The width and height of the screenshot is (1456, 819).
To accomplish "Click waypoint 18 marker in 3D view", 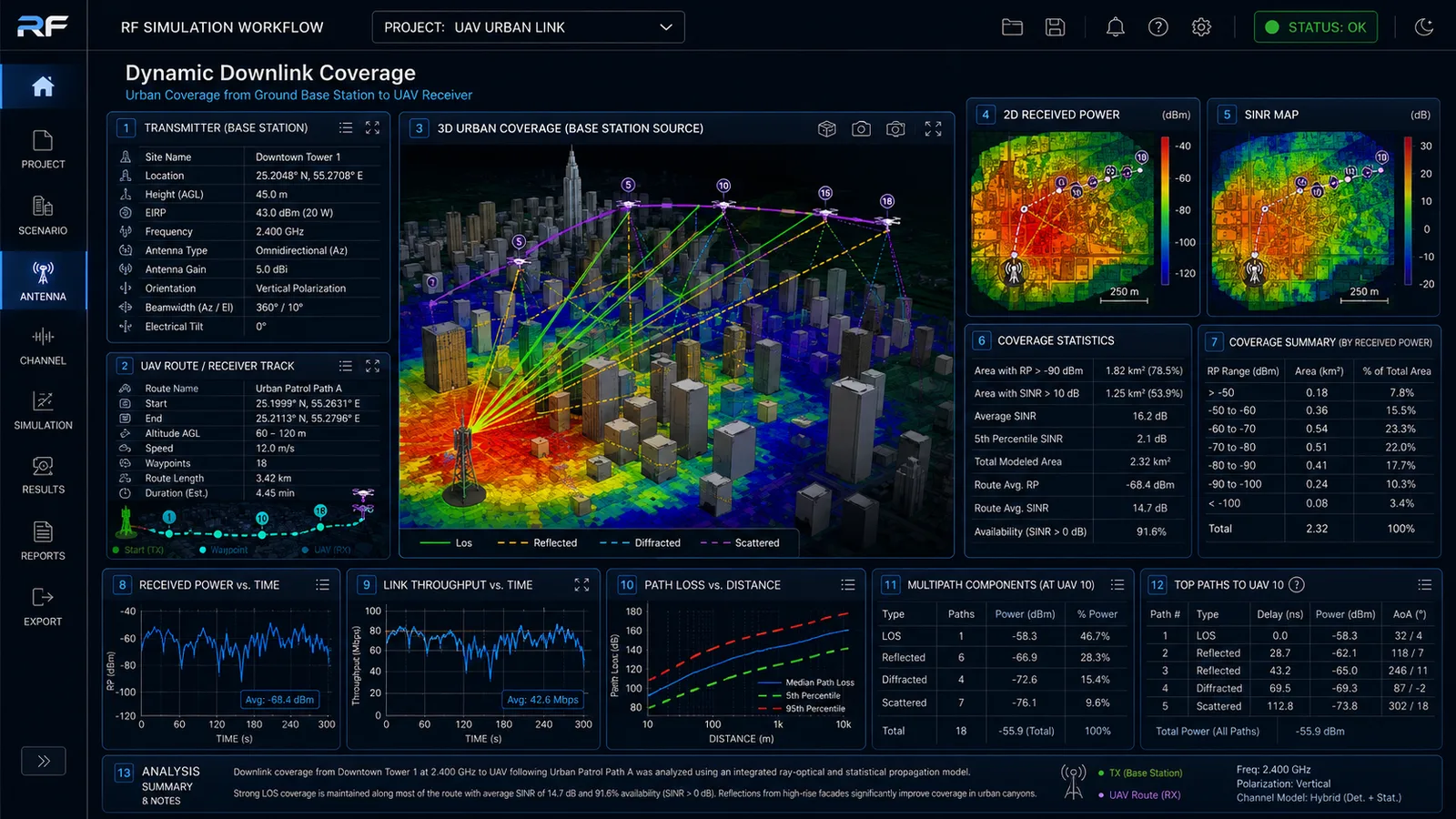I will click(x=887, y=201).
